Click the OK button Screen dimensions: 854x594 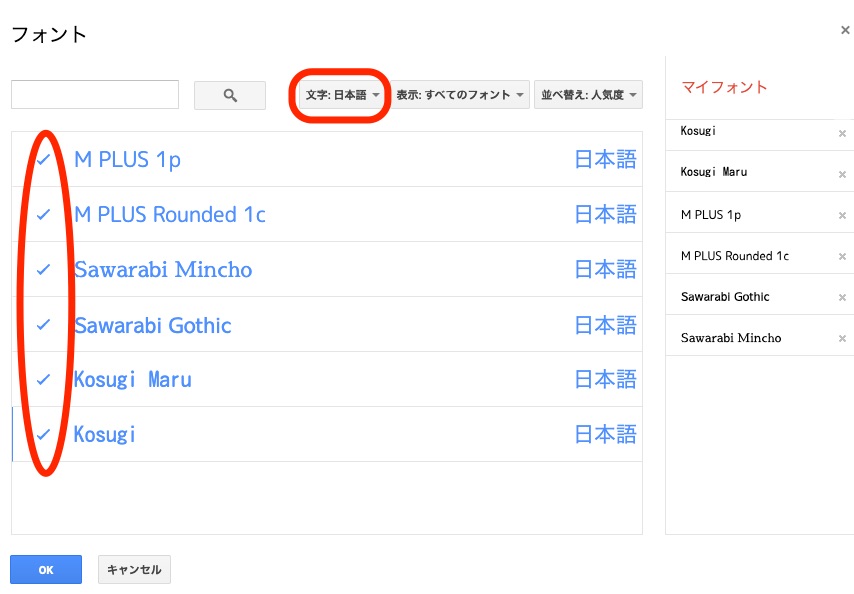tap(46, 569)
